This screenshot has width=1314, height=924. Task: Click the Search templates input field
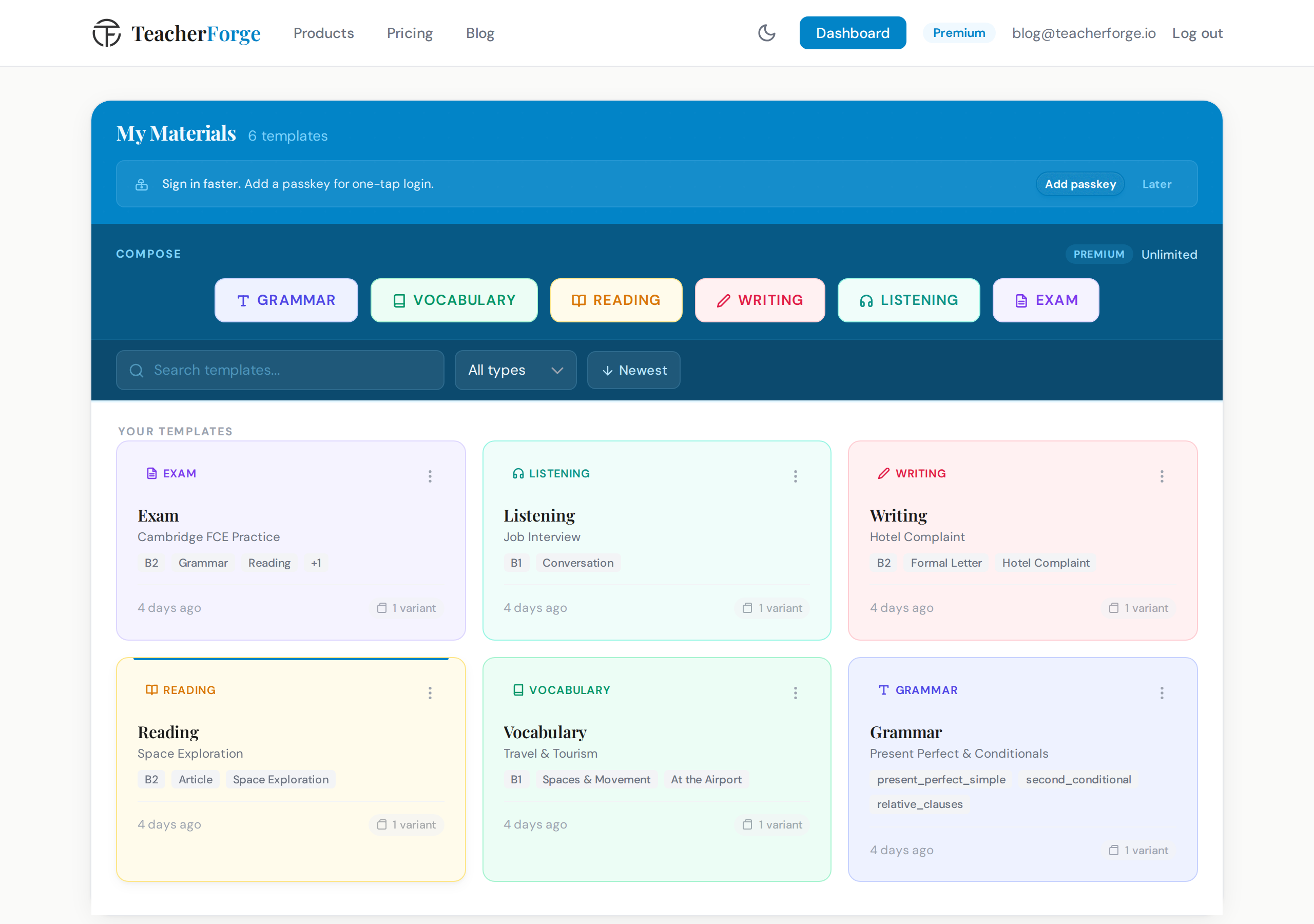pyautogui.click(x=280, y=370)
